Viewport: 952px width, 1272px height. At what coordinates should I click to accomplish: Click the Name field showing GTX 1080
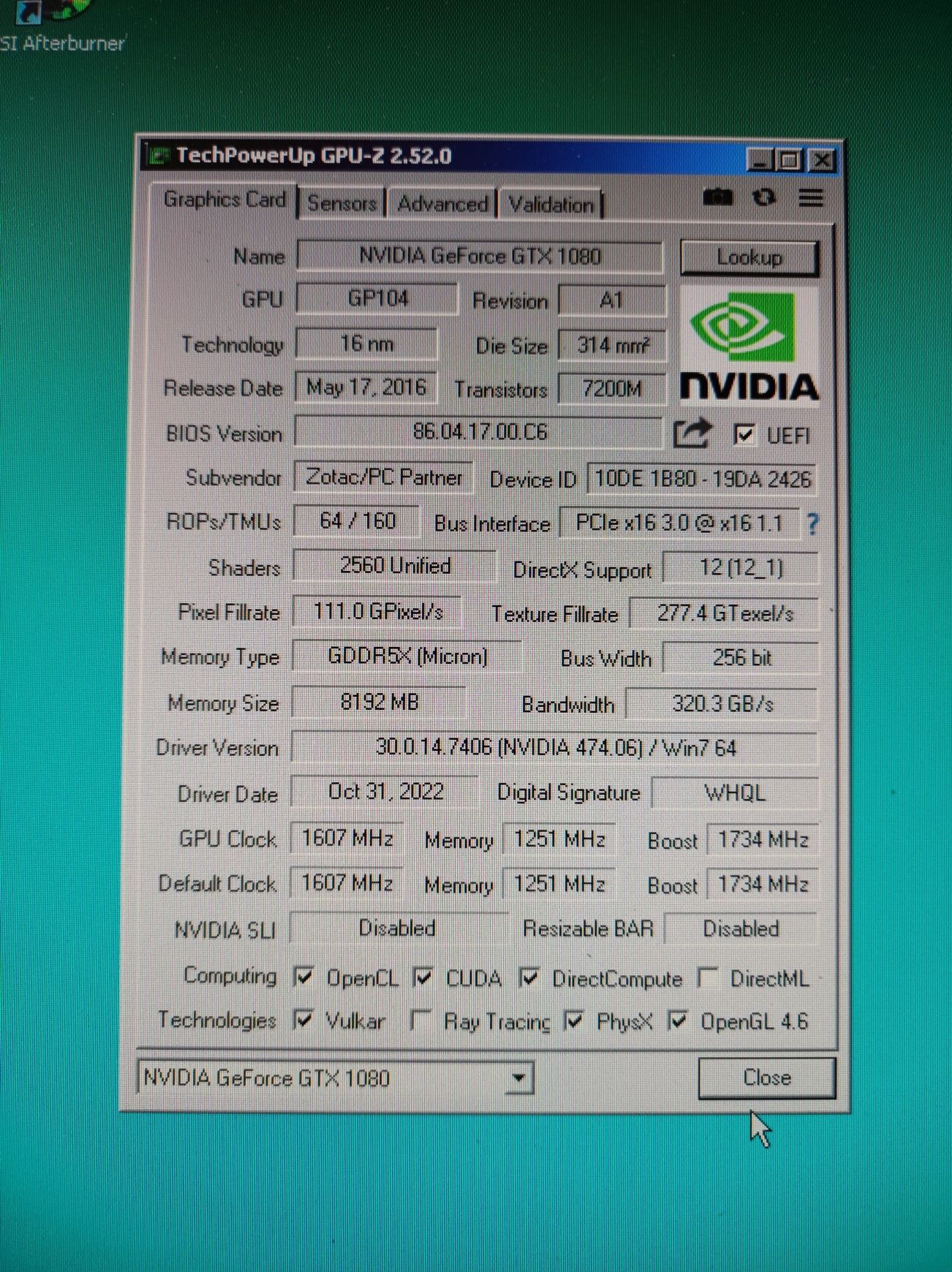pyautogui.click(x=480, y=256)
